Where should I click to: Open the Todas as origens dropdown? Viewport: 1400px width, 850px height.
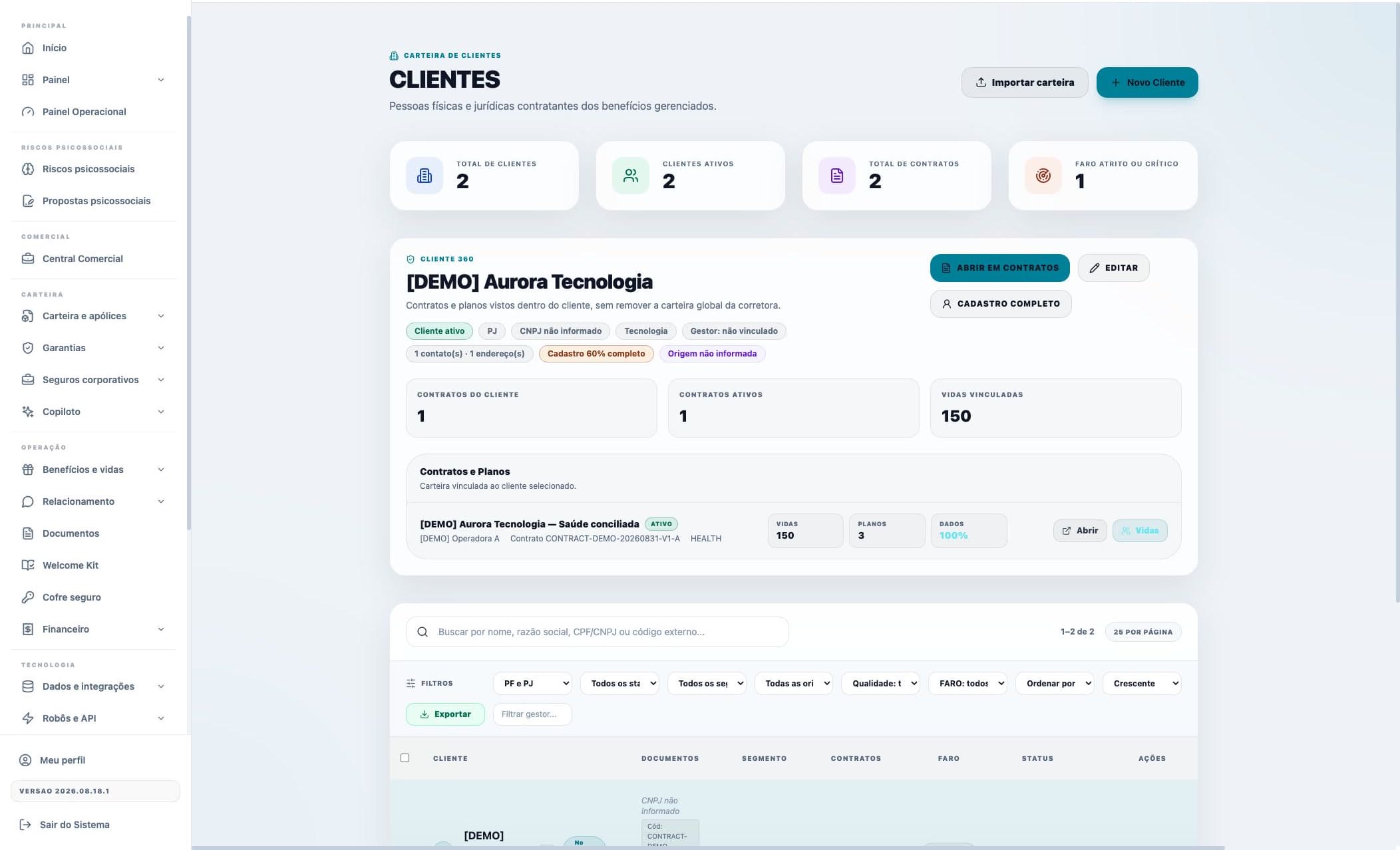(794, 683)
